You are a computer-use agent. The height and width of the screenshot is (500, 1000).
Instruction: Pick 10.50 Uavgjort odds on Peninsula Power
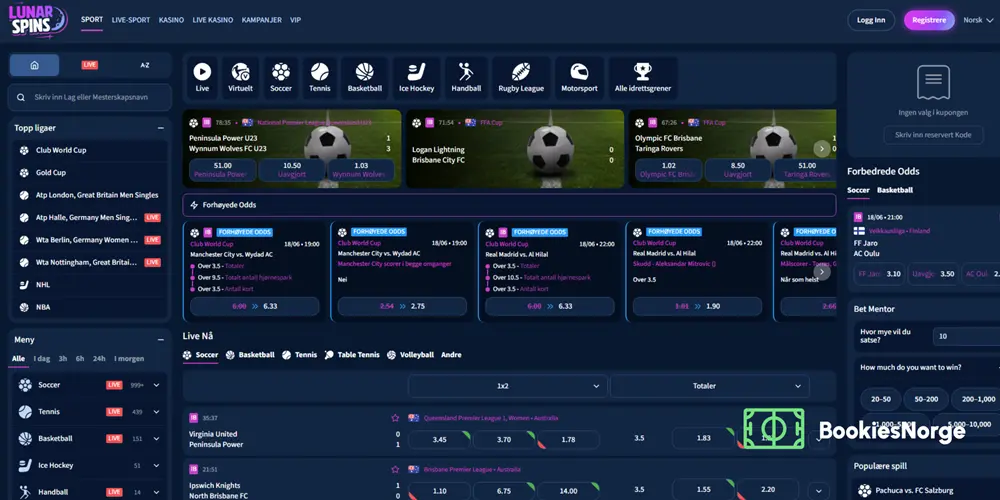(292, 170)
